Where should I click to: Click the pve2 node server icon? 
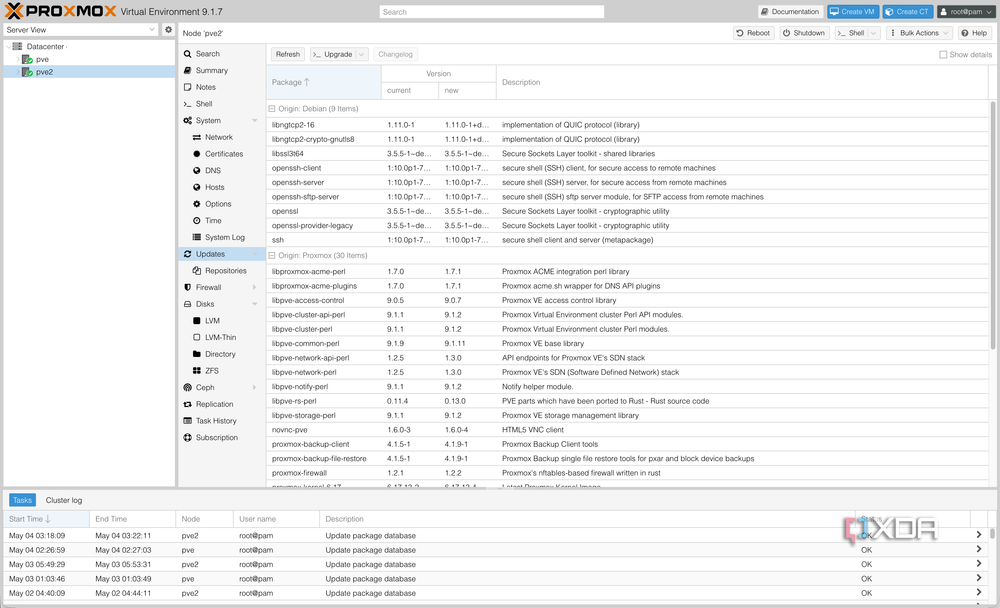pos(27,72)
